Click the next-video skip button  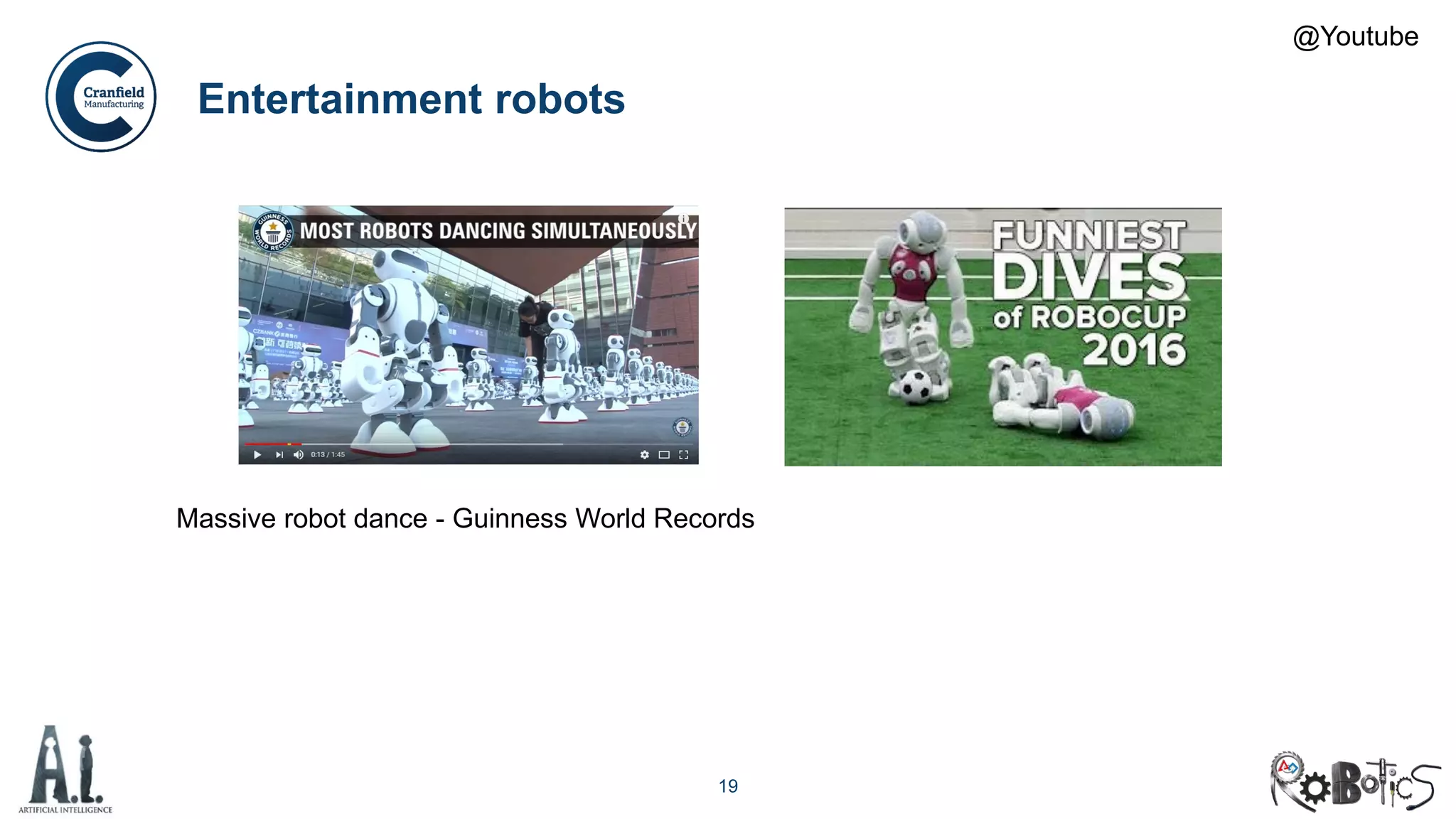279,455
